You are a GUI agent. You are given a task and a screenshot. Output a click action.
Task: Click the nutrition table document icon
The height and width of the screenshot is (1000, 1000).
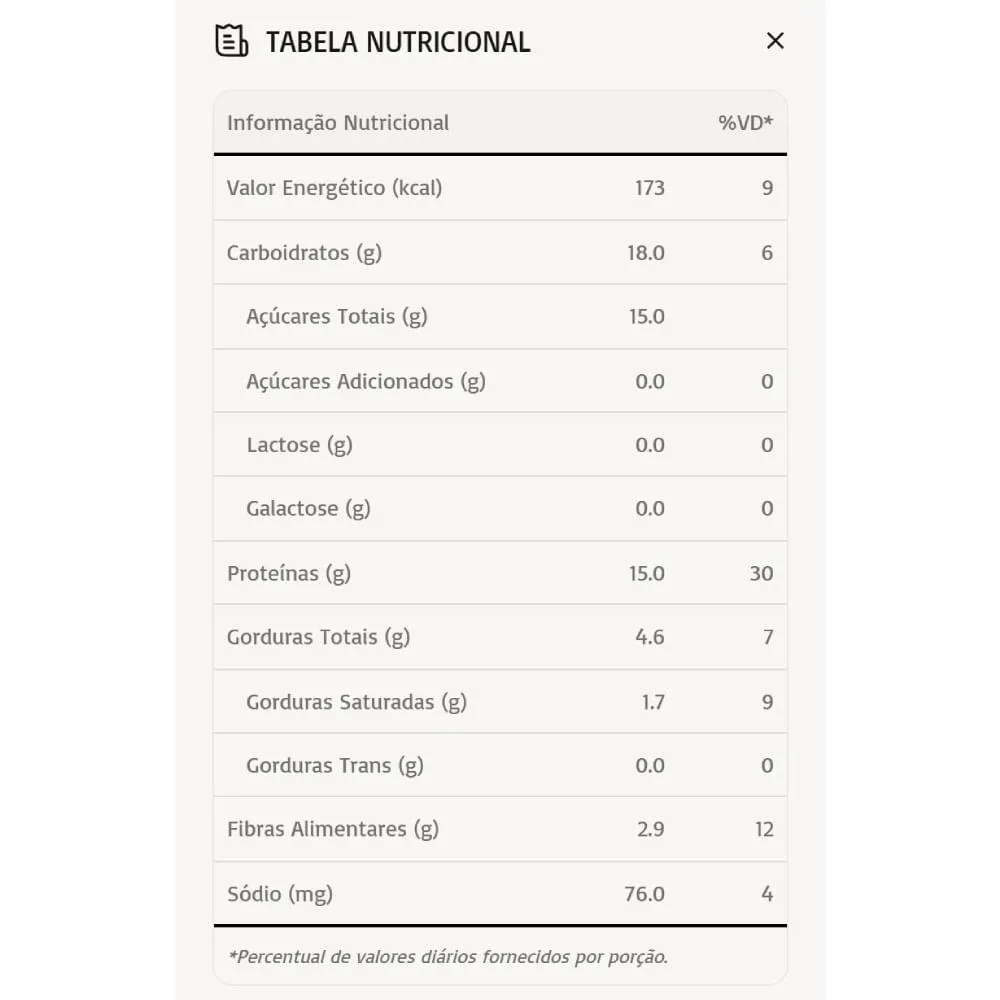click(232, 41)
